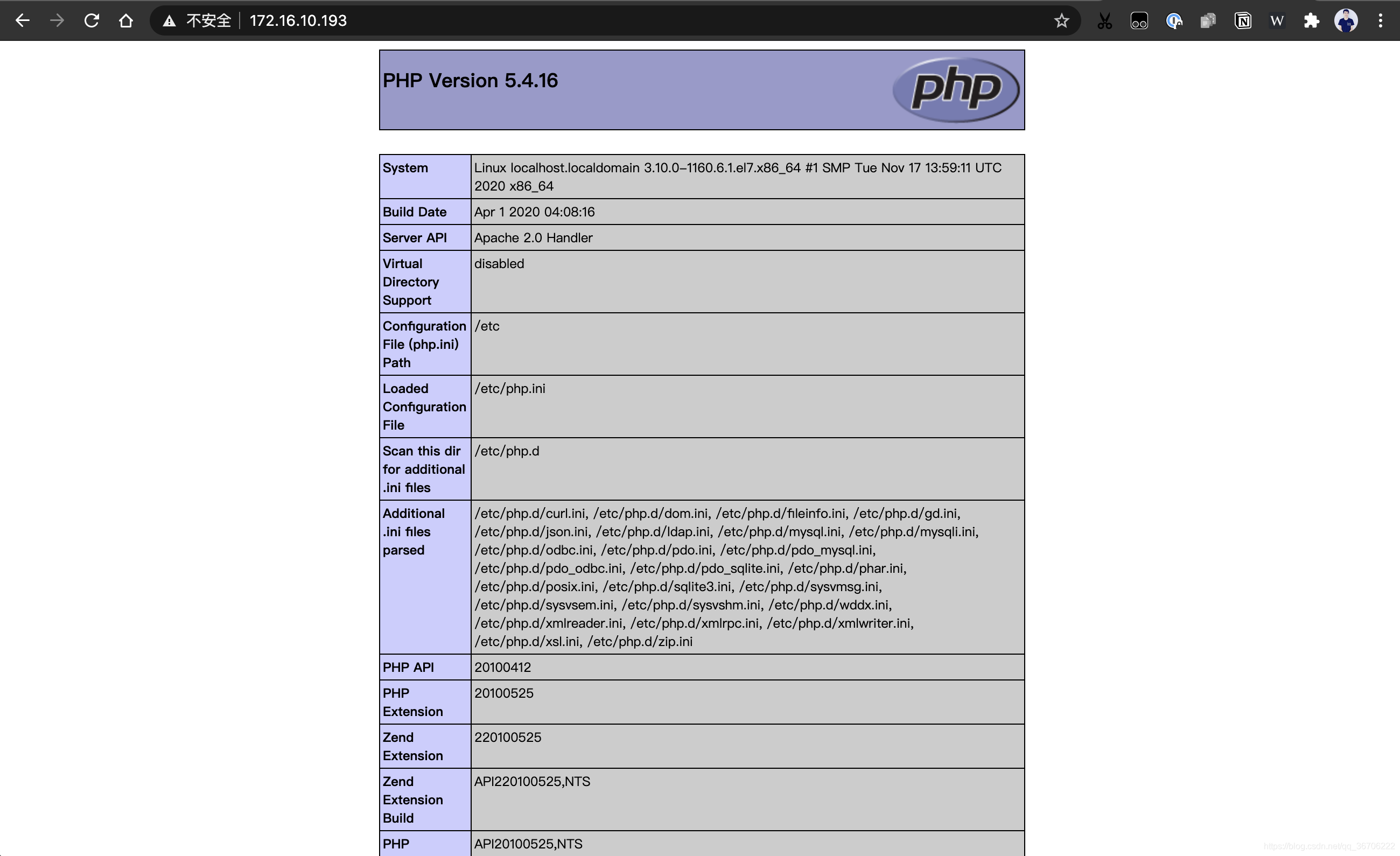1400x856 pixels.
Task: Open the Chrome three-dot menu
Action: pos(1380,21)
